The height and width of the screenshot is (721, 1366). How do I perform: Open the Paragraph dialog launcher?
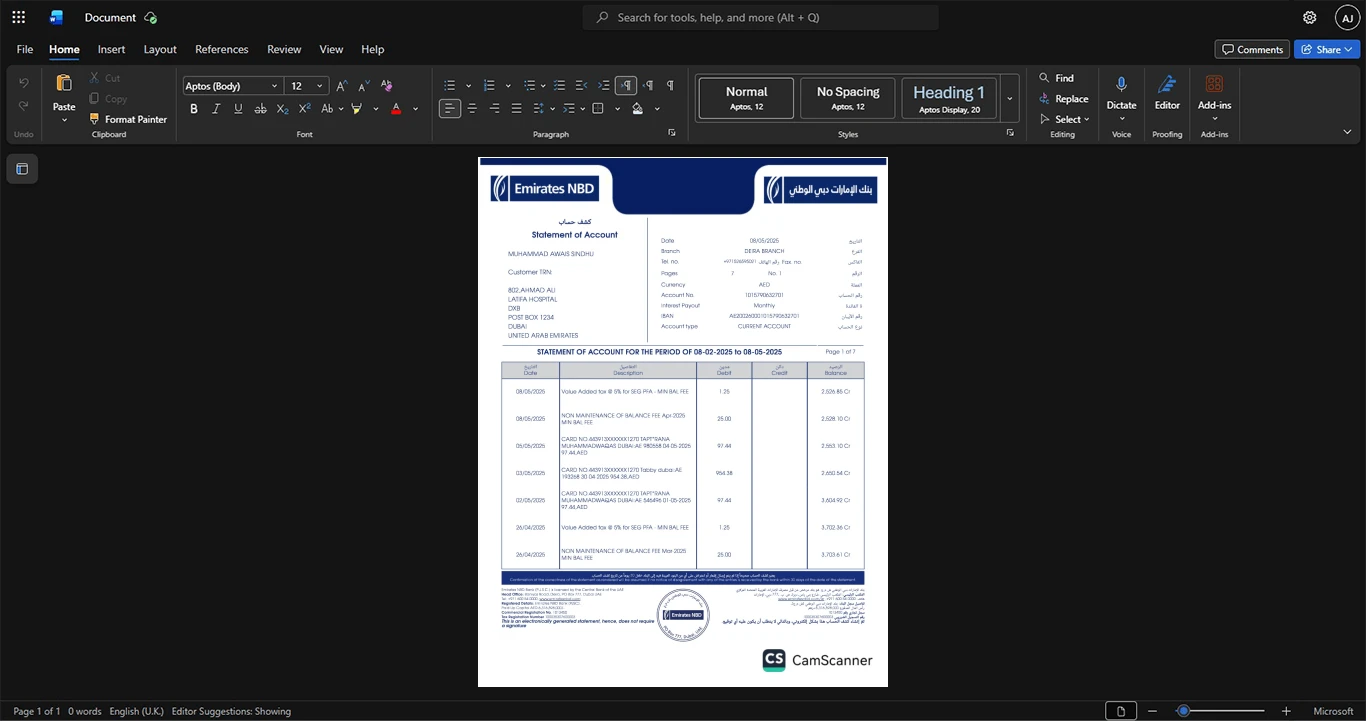pos(672,133)
